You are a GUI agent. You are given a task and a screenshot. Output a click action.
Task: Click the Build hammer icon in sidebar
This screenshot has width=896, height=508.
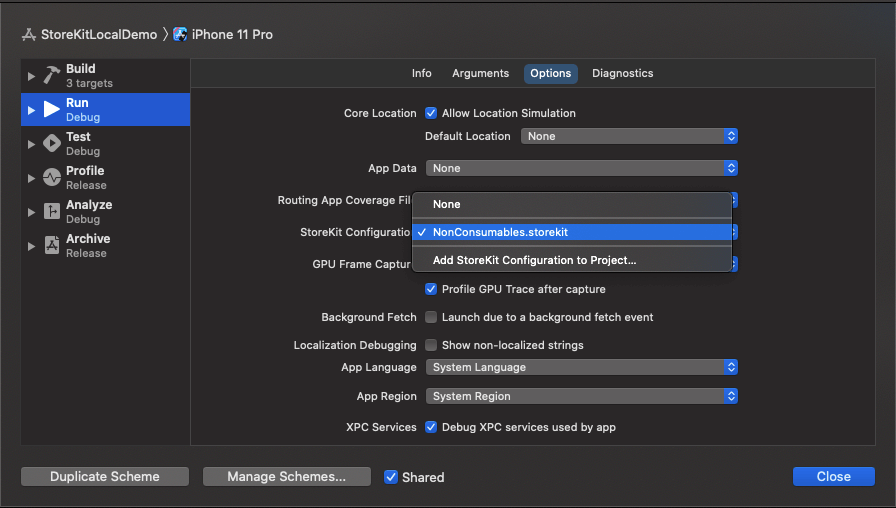pos(52,76)
